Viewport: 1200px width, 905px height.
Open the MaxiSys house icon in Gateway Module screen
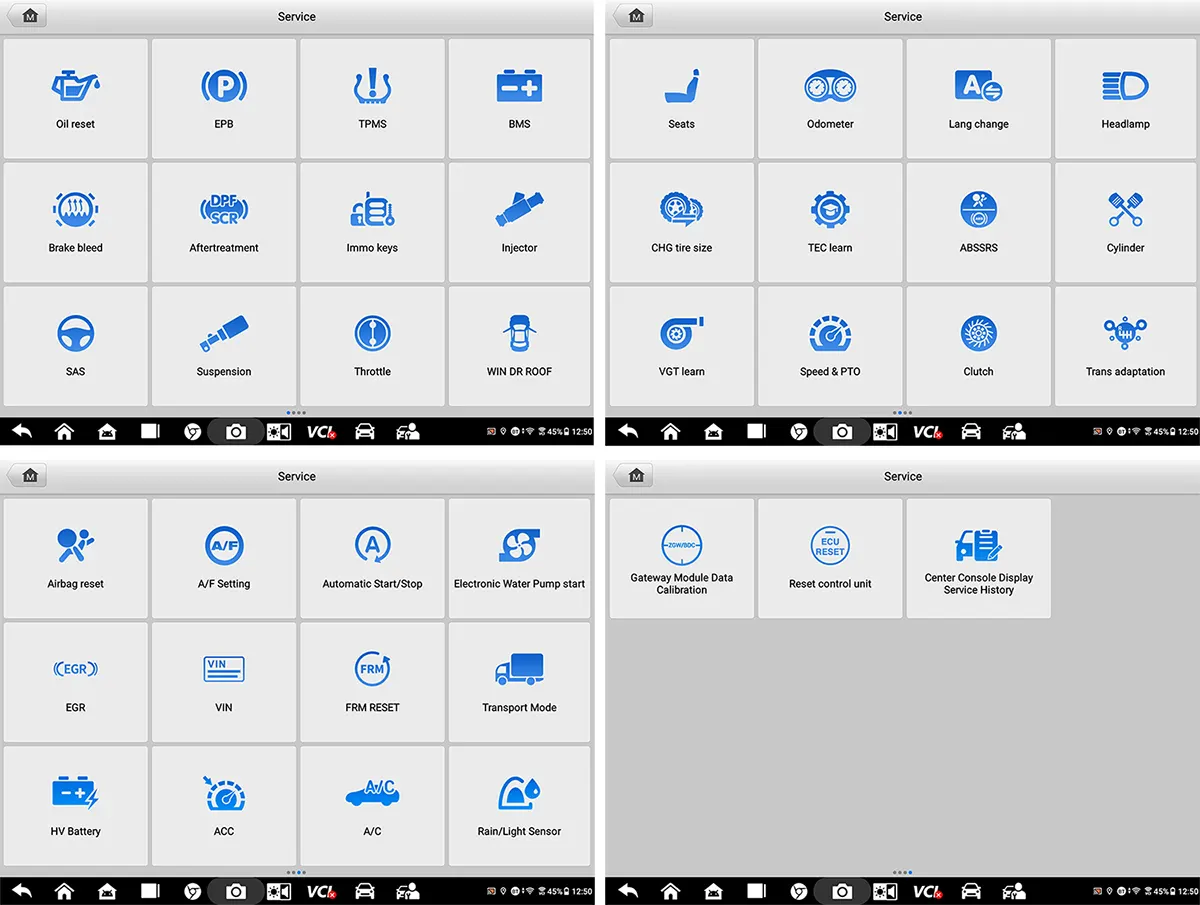pos(713,891)
